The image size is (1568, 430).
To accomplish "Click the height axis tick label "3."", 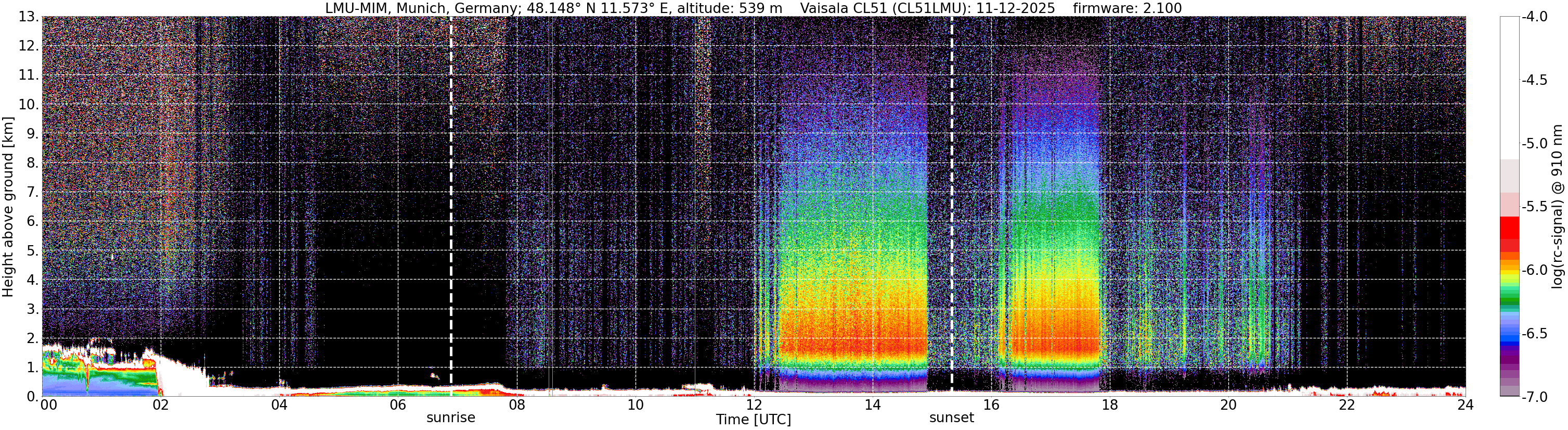I will point(32,309).
